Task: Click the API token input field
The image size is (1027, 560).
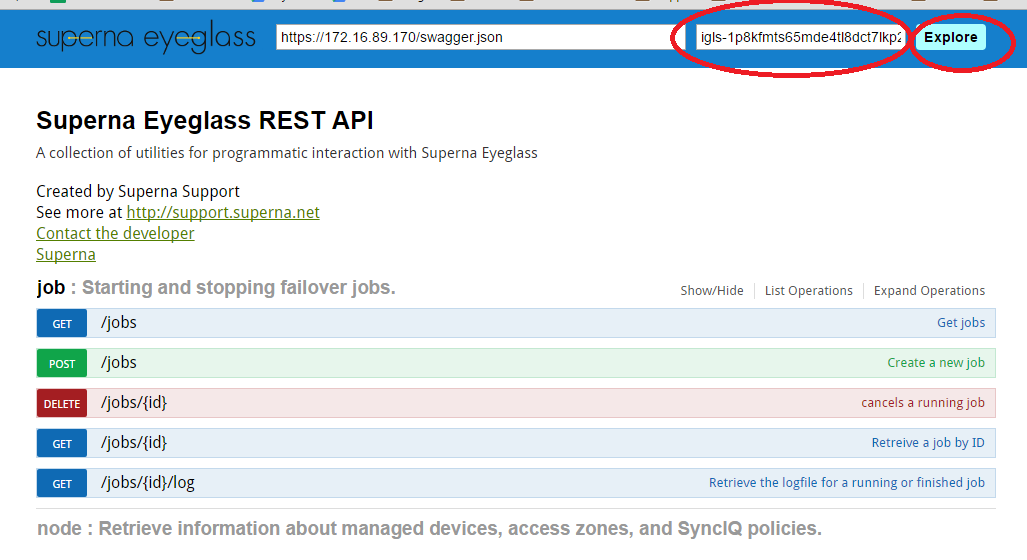Action: pyautogui.click(x=800, y=37)
